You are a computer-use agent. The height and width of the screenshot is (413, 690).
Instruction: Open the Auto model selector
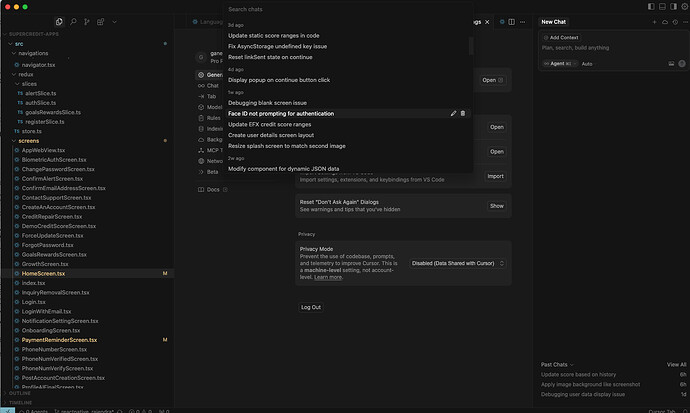pos(587,64)
